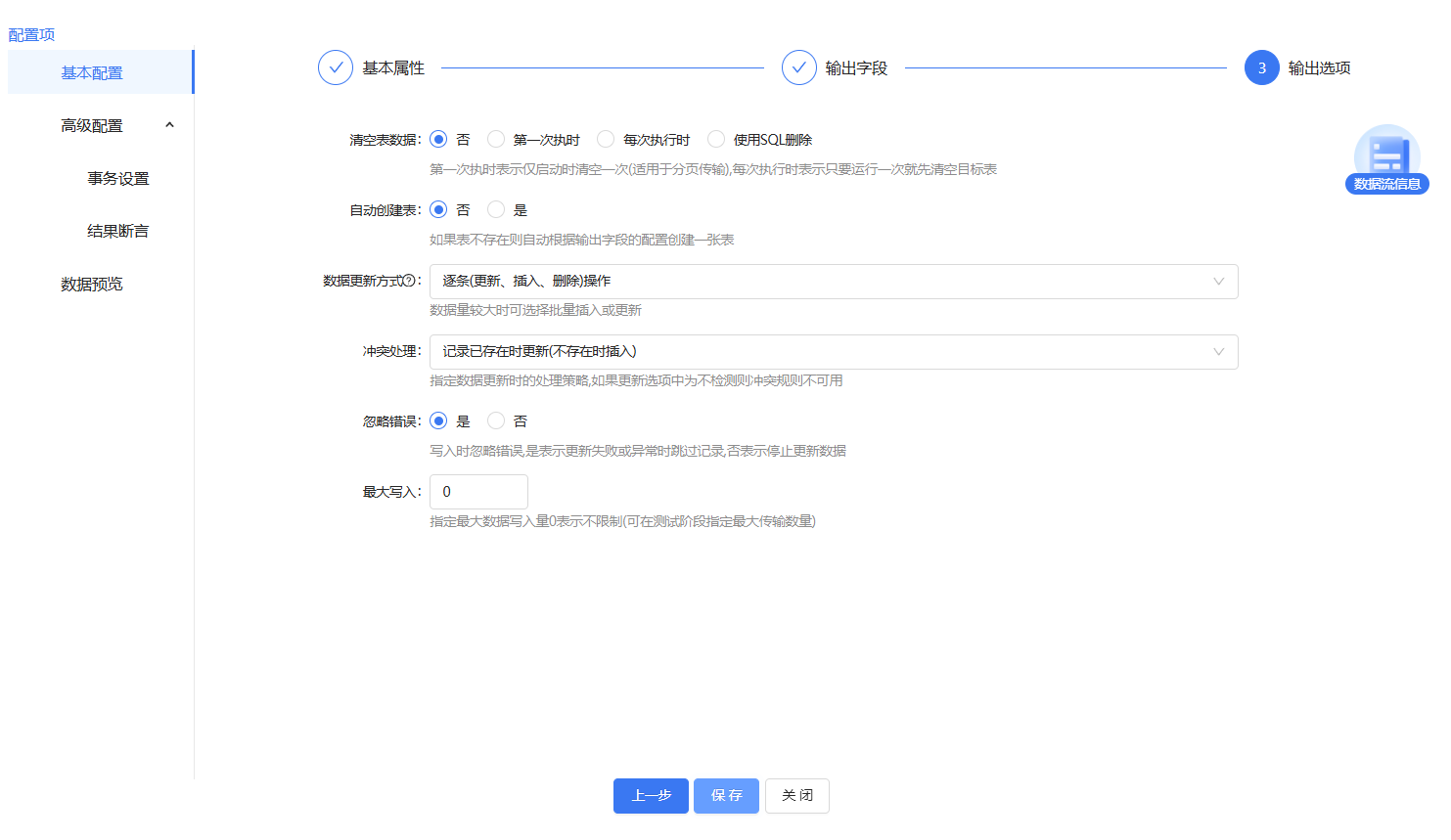Click the 配置项 heading text
Image resolution: width=1451 pixels, height=840 pixels.
point(31,34)
